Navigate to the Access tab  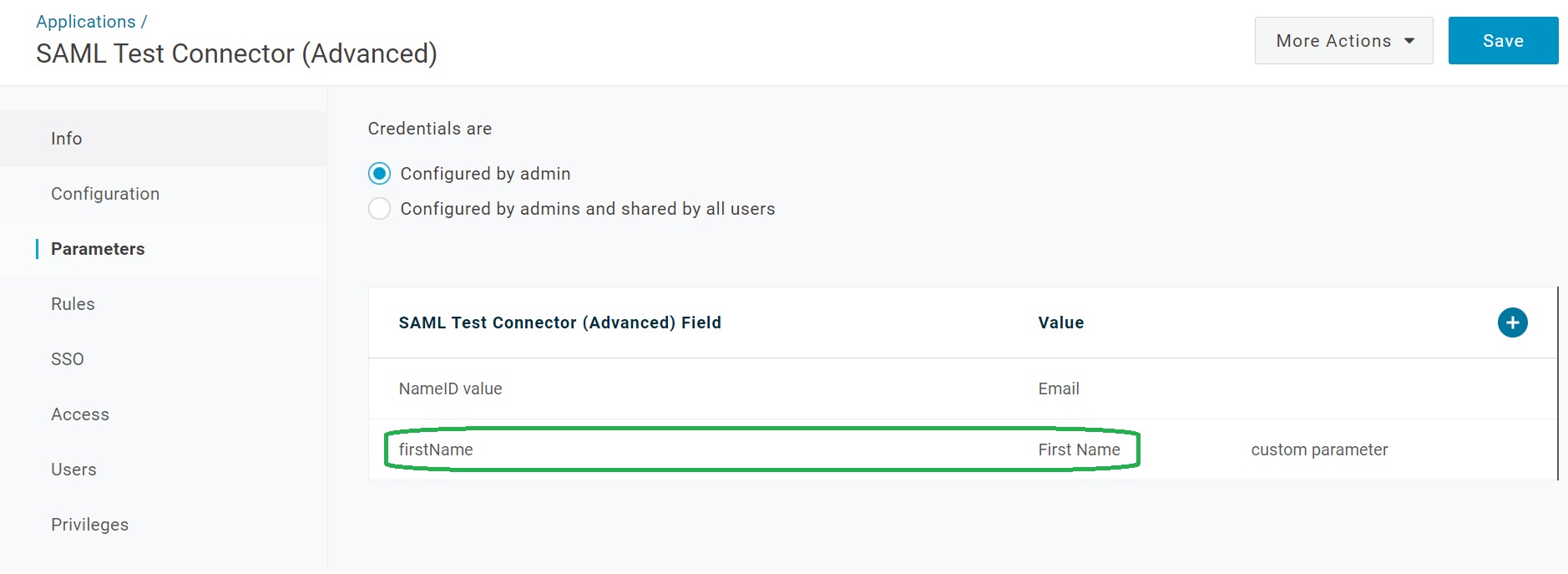click(80, 414)
